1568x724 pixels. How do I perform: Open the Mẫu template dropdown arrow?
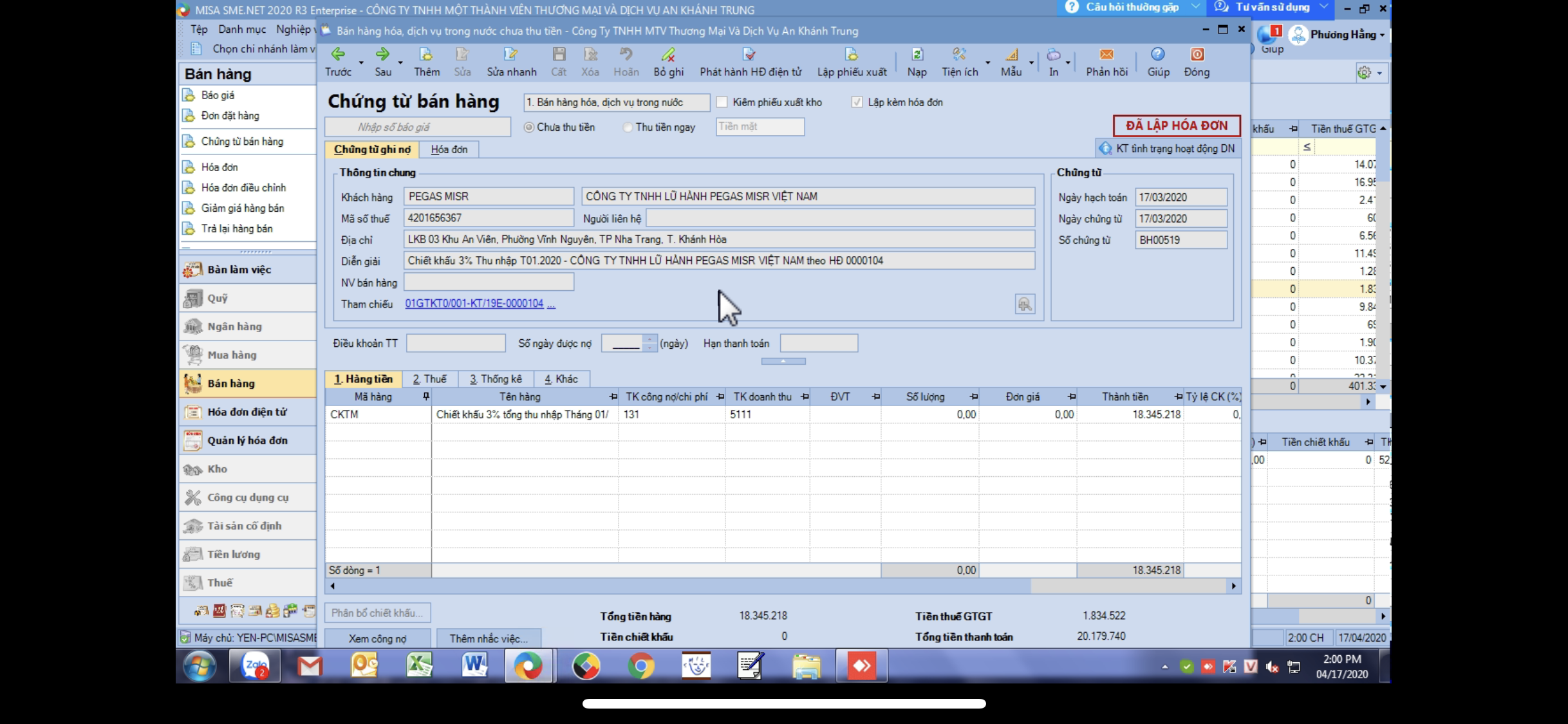(1031, 63)
